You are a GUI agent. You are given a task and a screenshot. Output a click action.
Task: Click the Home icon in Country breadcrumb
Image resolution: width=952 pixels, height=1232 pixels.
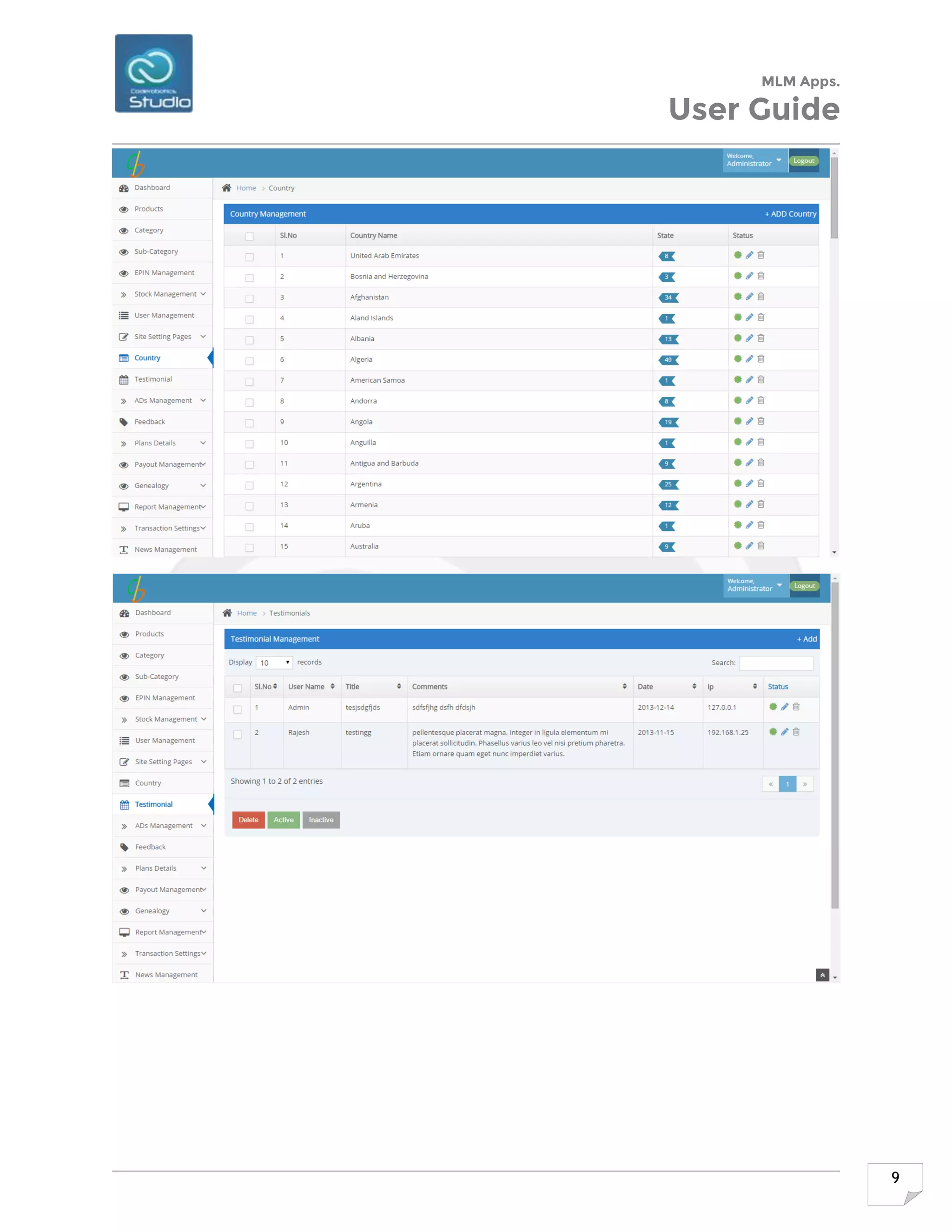point(227,188)
